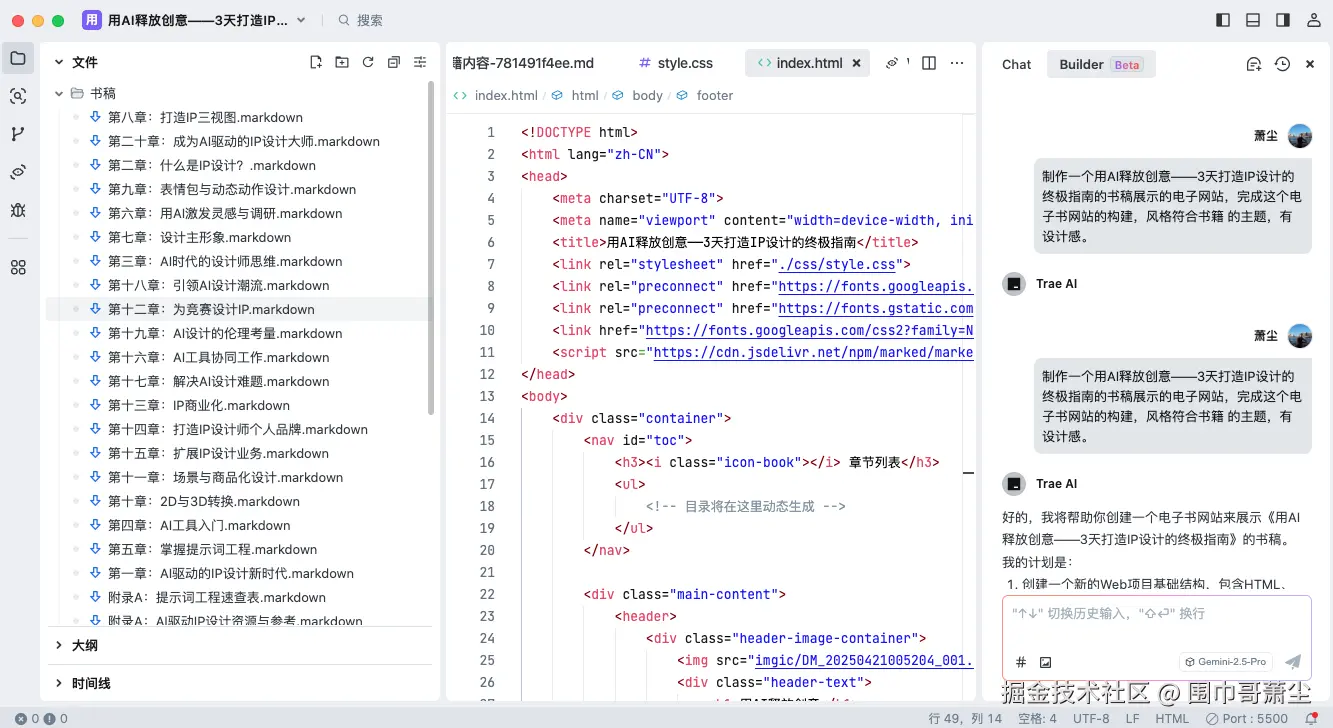Click the html breadcrumb item
The width and height of the screenshot is (1333, 728).
click(585, 95)
